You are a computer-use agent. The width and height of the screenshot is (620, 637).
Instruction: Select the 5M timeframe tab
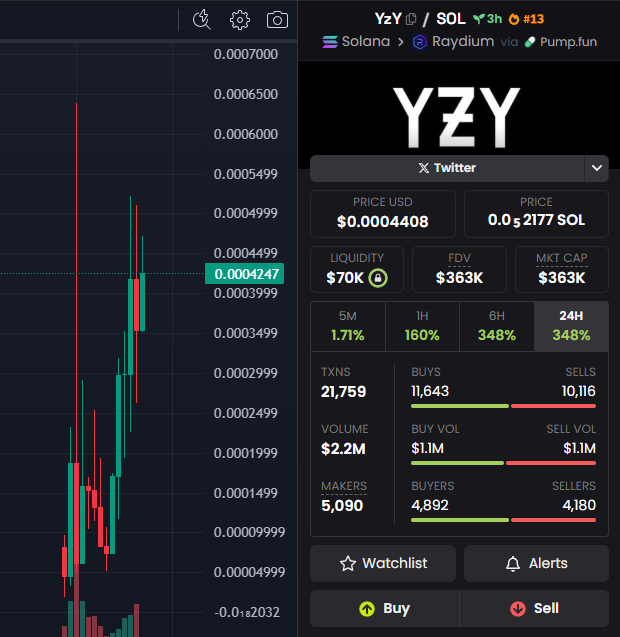[x=348, y=326]
